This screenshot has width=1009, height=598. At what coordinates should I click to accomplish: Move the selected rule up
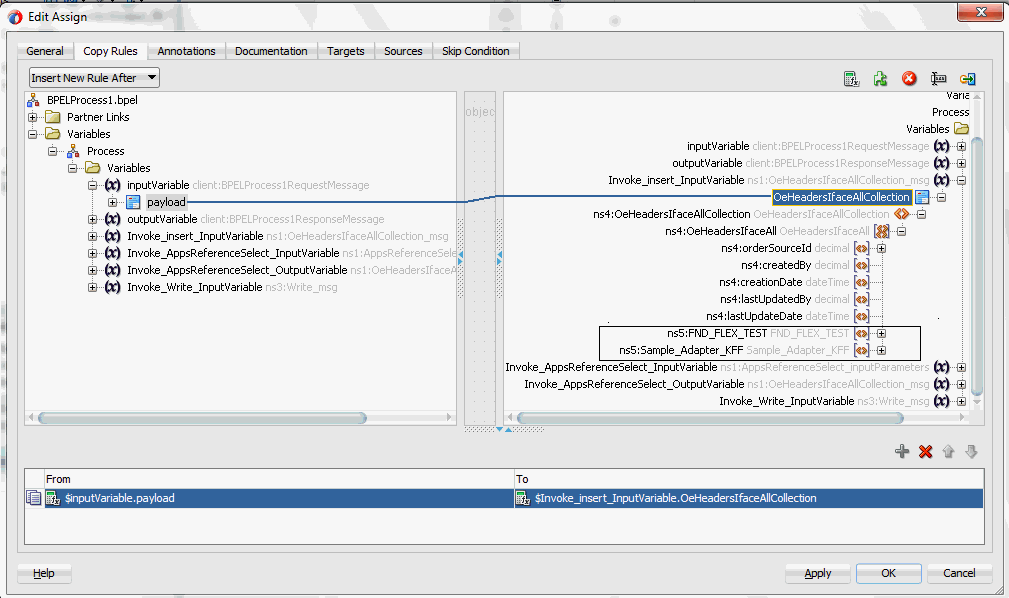949,451
